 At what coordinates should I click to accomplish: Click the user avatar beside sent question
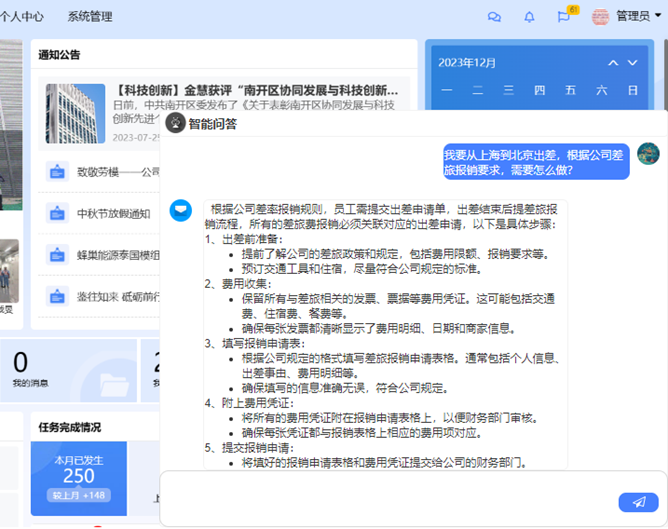[648, 154]
